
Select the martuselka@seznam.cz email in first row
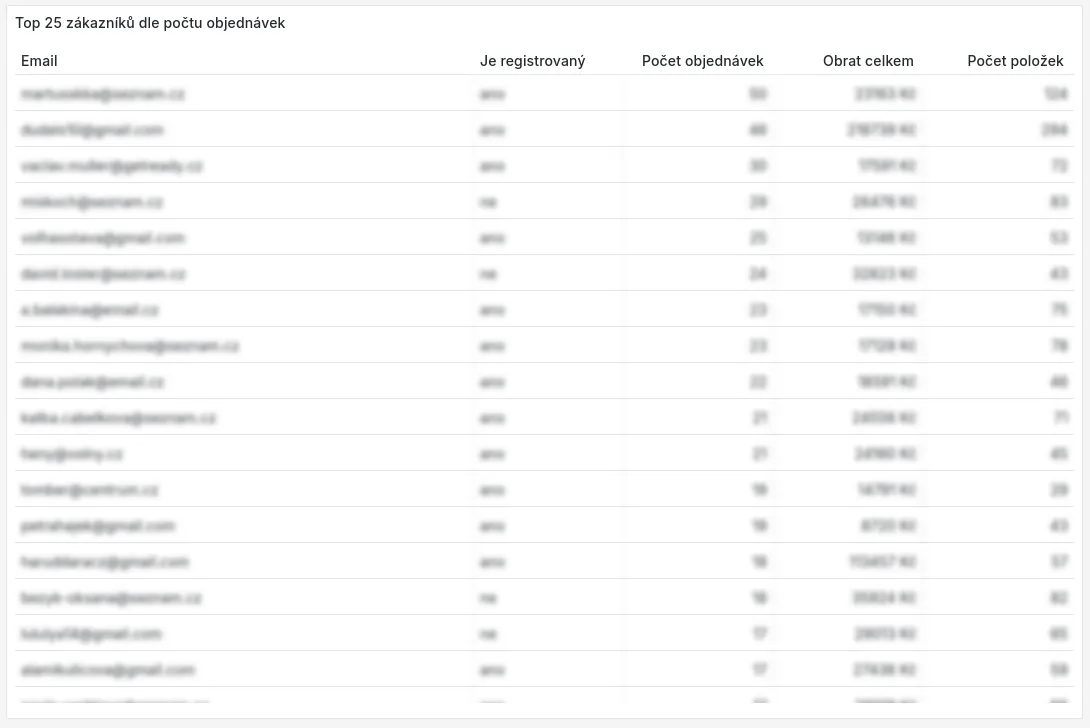102,94
